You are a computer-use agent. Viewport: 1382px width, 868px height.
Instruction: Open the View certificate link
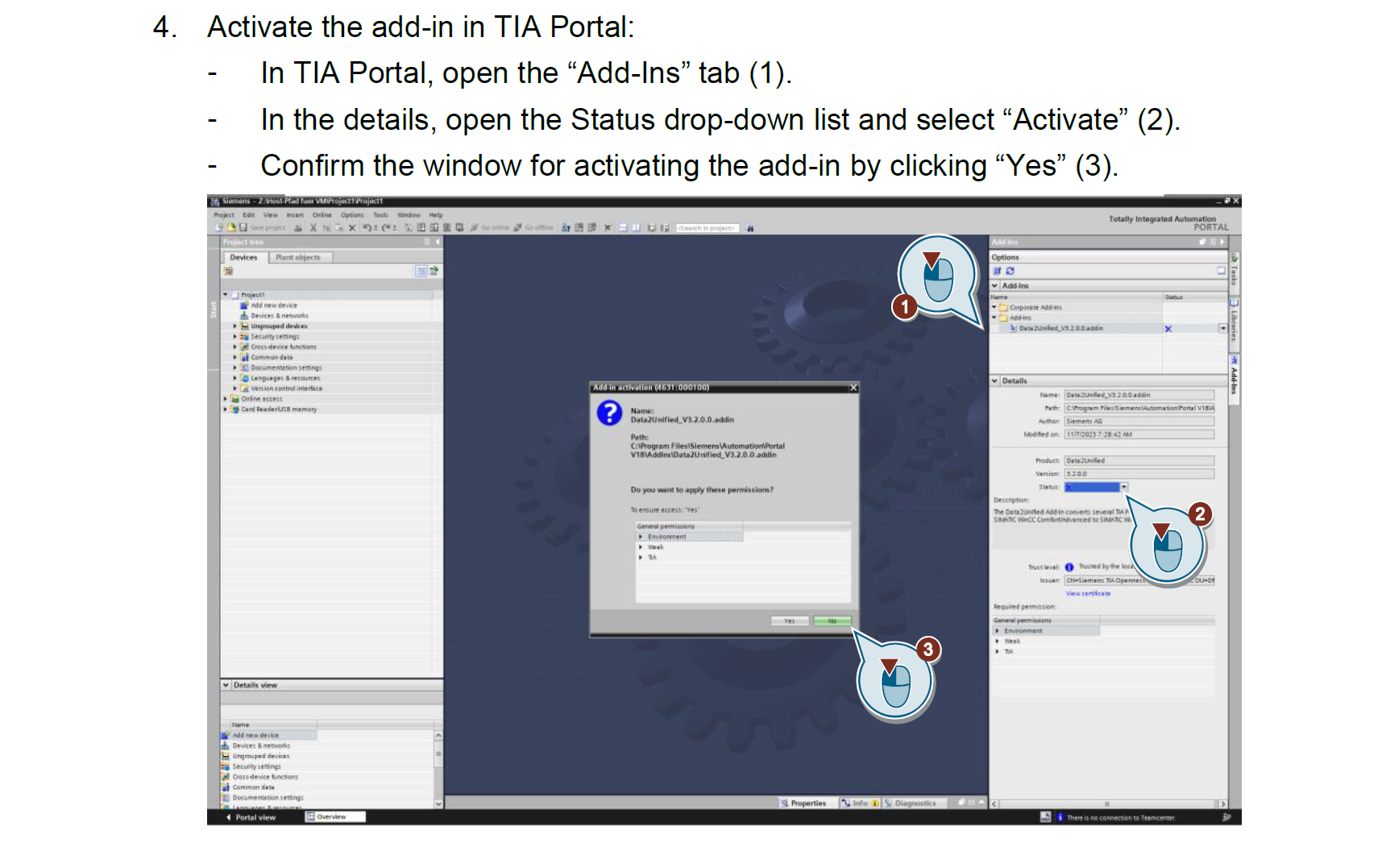pos(1088,593)
